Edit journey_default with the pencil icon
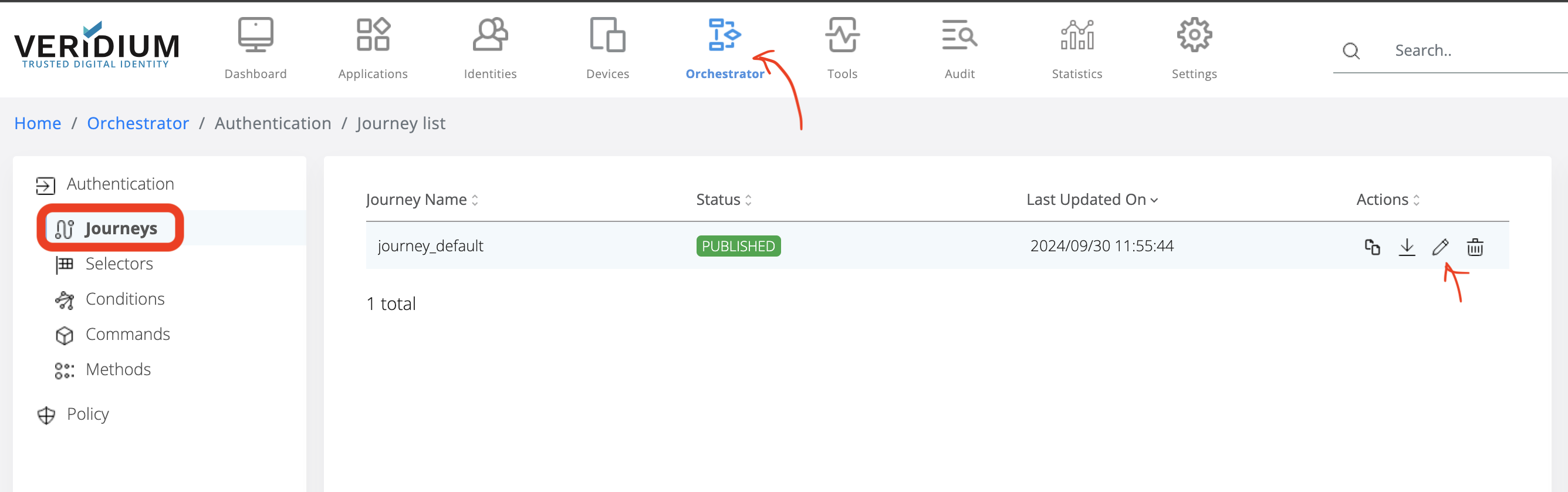This screenshot has width=1568, height=492. click(1440, 247)
